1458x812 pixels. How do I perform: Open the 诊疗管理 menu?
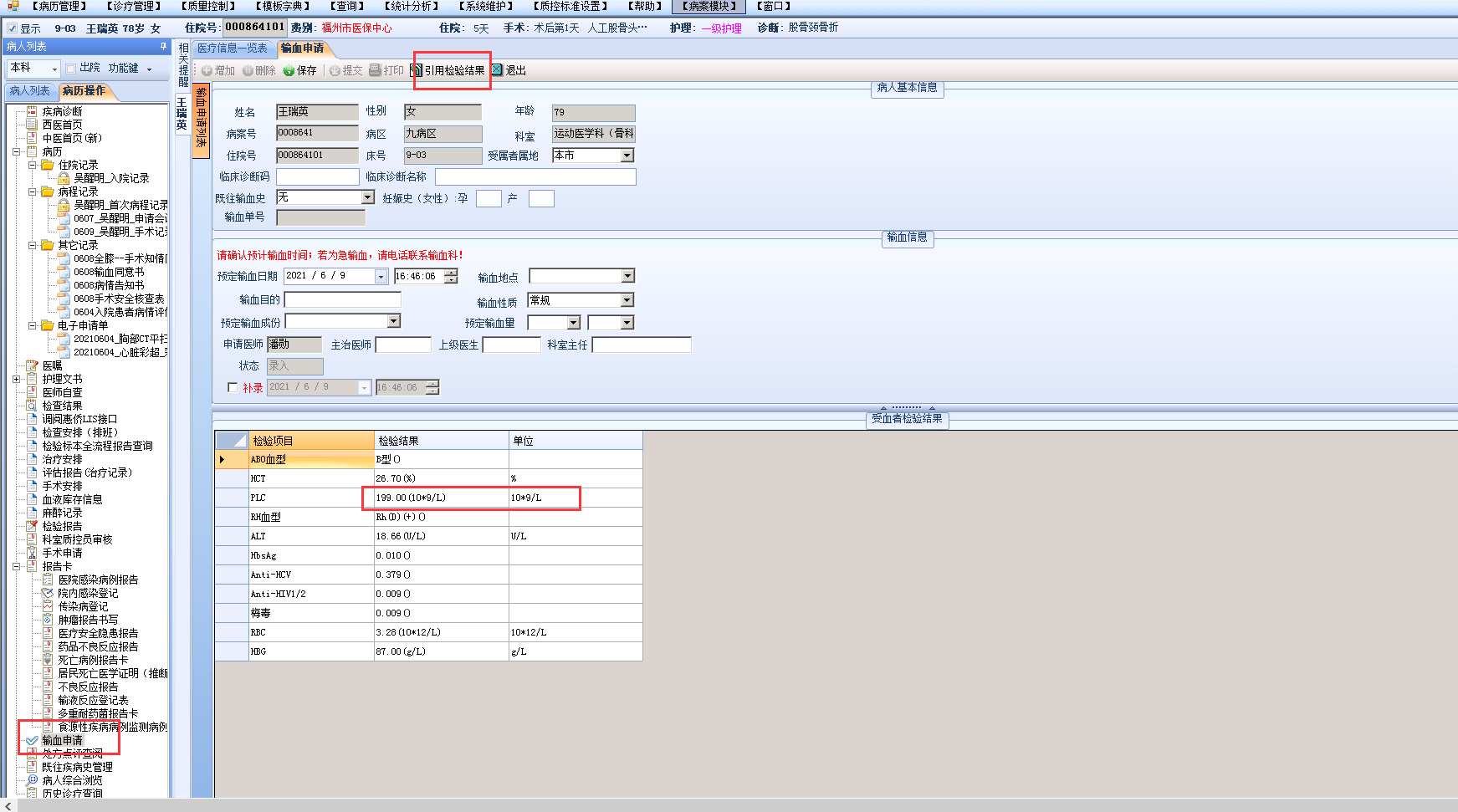[133, 6]
